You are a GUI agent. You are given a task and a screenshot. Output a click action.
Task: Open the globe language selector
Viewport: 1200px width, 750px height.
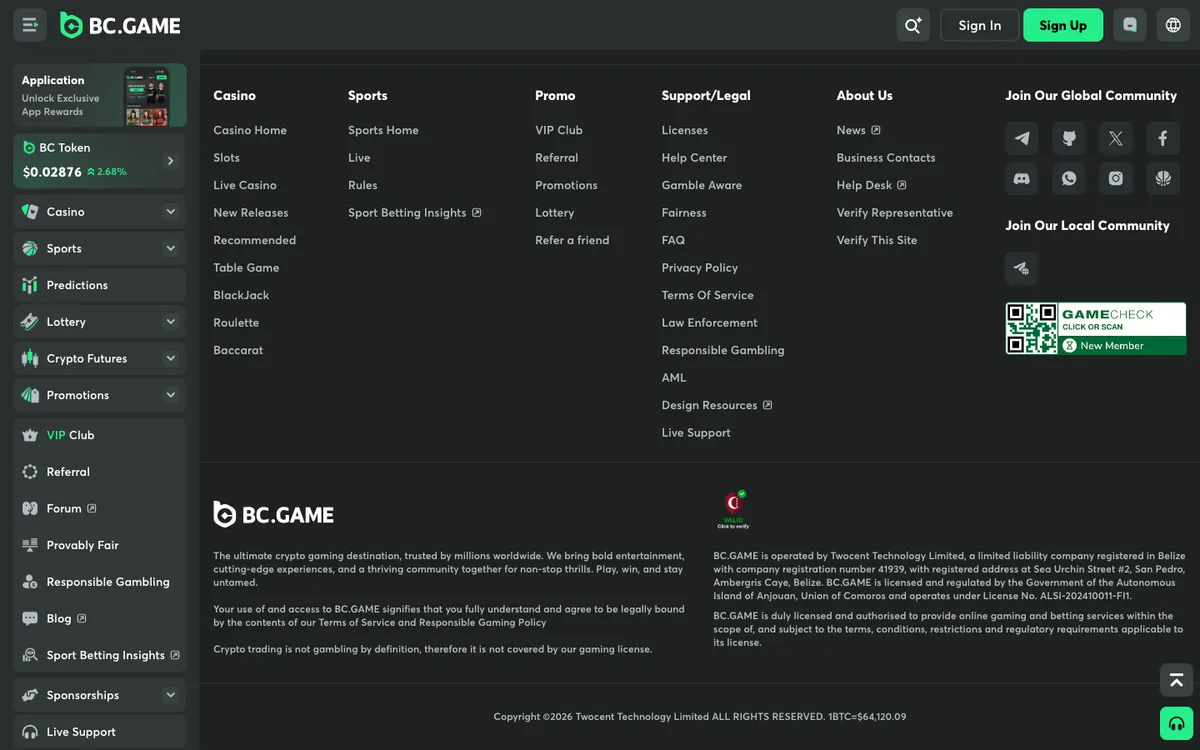[x=1174, y=25]
